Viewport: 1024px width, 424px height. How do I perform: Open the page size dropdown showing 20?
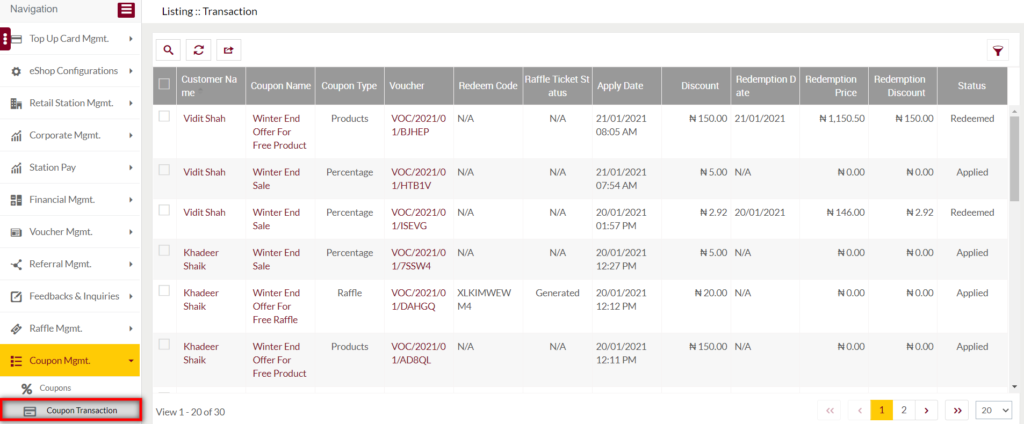tap(992, 410)
